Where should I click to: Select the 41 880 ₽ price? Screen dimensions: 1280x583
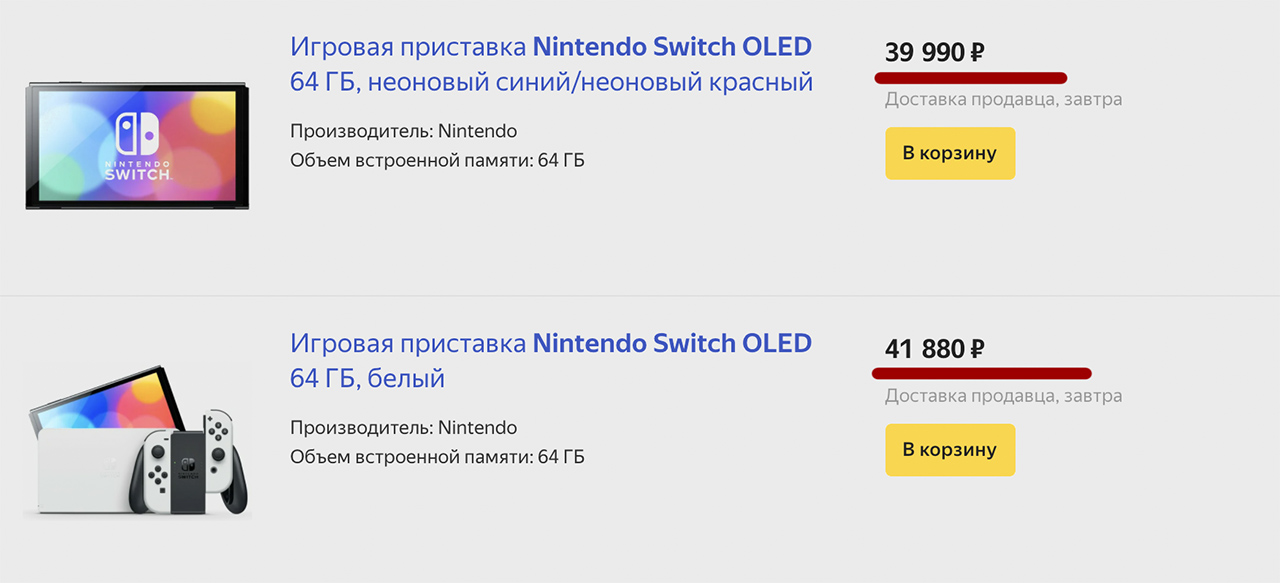pos(934,349)
